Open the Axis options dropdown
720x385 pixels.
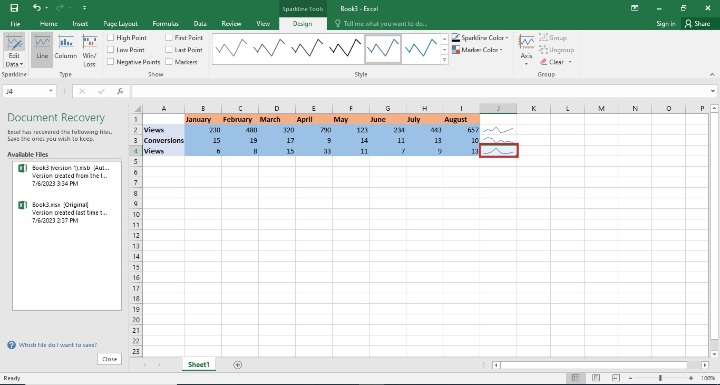click(x=526, y=51)
